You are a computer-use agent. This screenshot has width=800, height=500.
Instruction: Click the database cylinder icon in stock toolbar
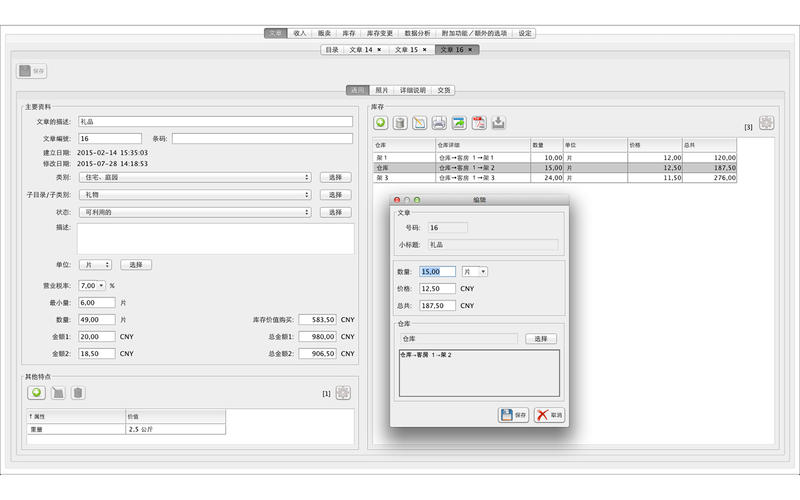coord(400,123)
